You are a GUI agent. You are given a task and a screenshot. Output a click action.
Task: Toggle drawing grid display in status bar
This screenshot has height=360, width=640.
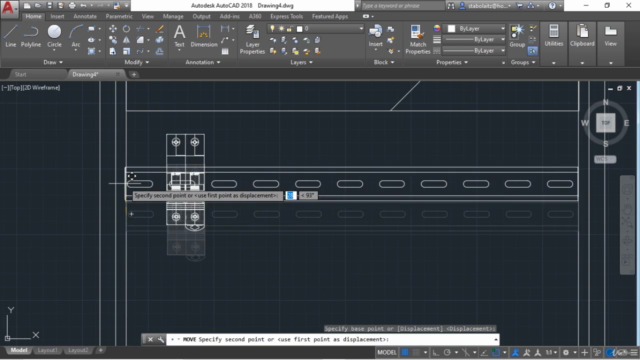pos(405,352)
